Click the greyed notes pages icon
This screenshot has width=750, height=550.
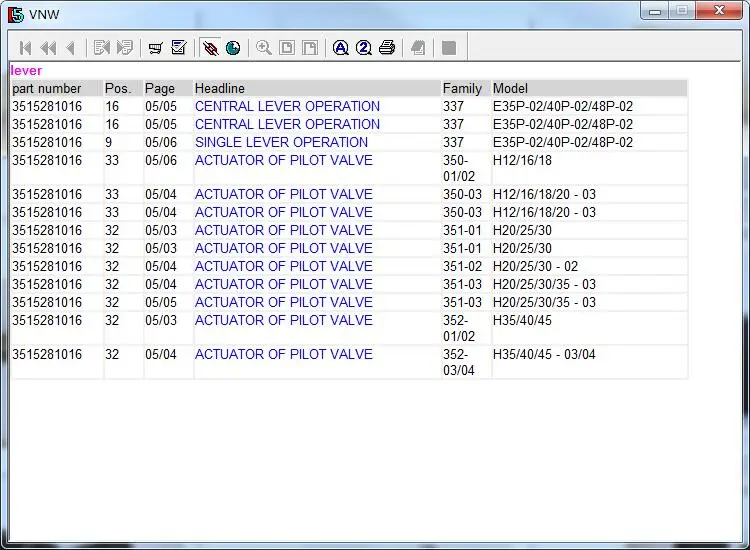tap(418, 48)
